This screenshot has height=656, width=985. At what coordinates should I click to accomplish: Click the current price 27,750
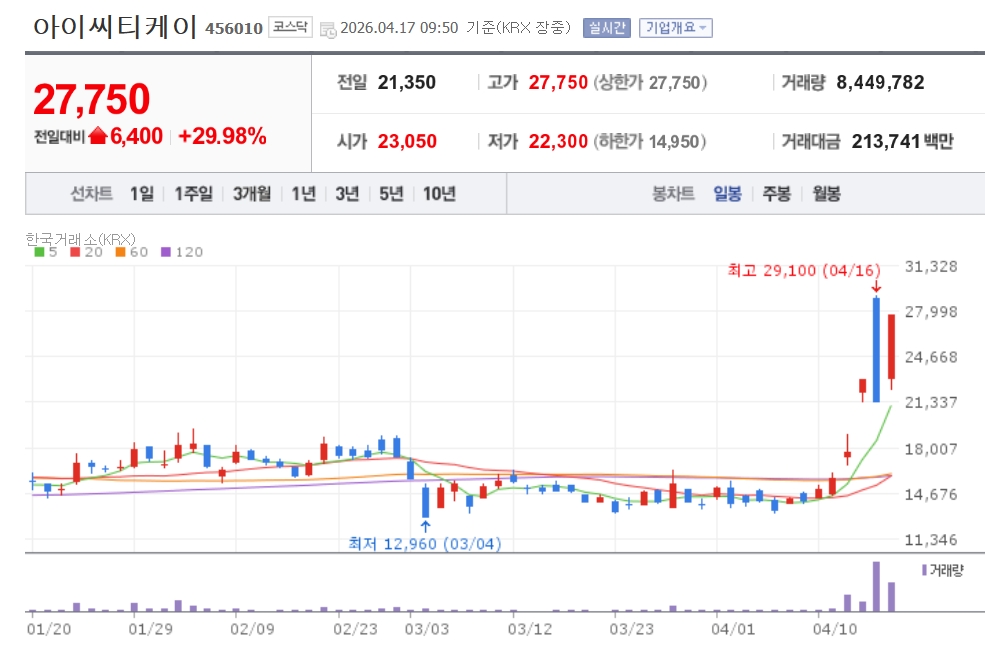tap(92, 99)
